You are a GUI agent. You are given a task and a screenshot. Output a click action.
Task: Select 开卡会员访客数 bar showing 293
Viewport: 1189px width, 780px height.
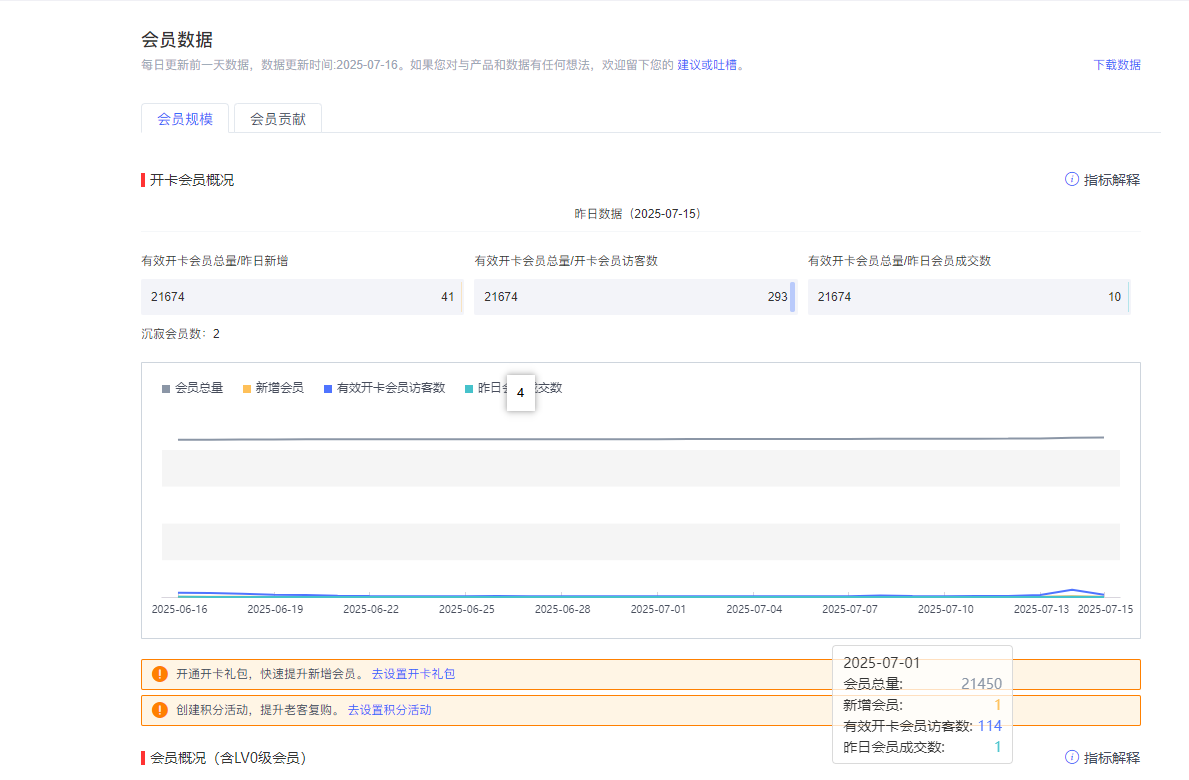click(634, 297)
